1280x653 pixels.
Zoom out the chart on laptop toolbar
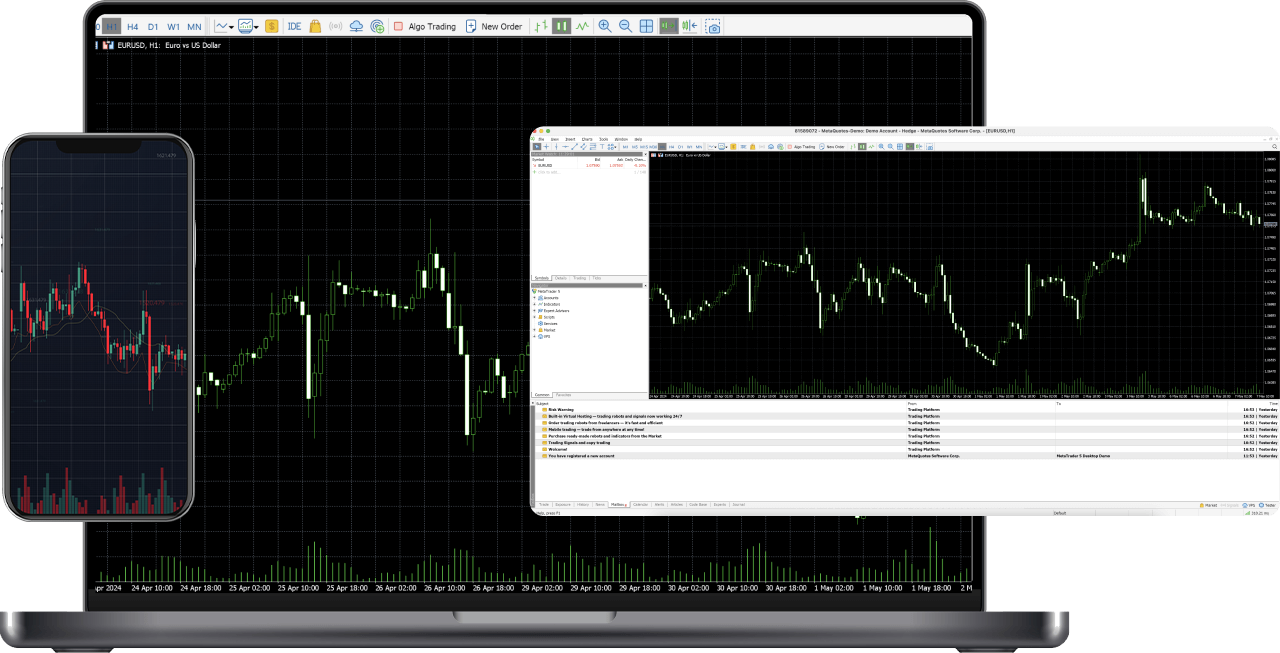tap(626, 26)
